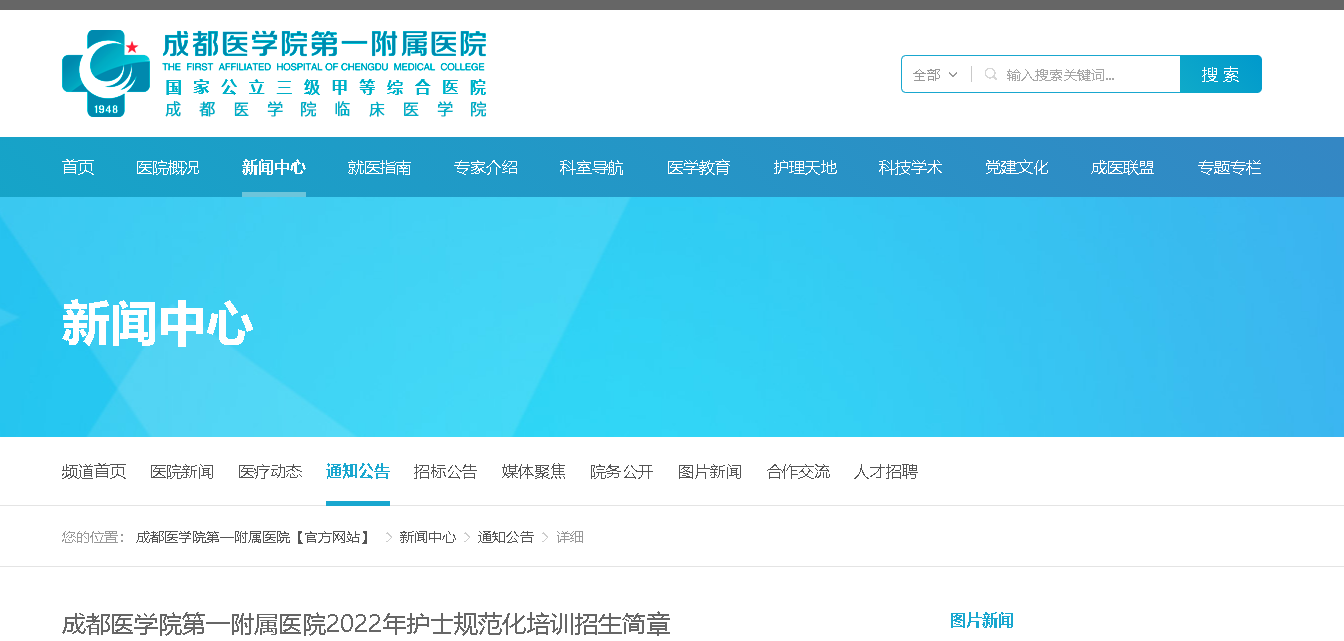Screen dimensions: 1344x641
Task: Open the 专家介绍 menu item
Action: pos(486,167)
